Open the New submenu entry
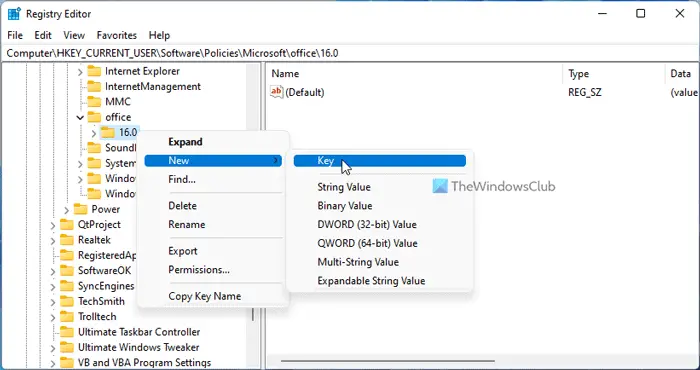700x370 pixels. (x=213, y=161)
